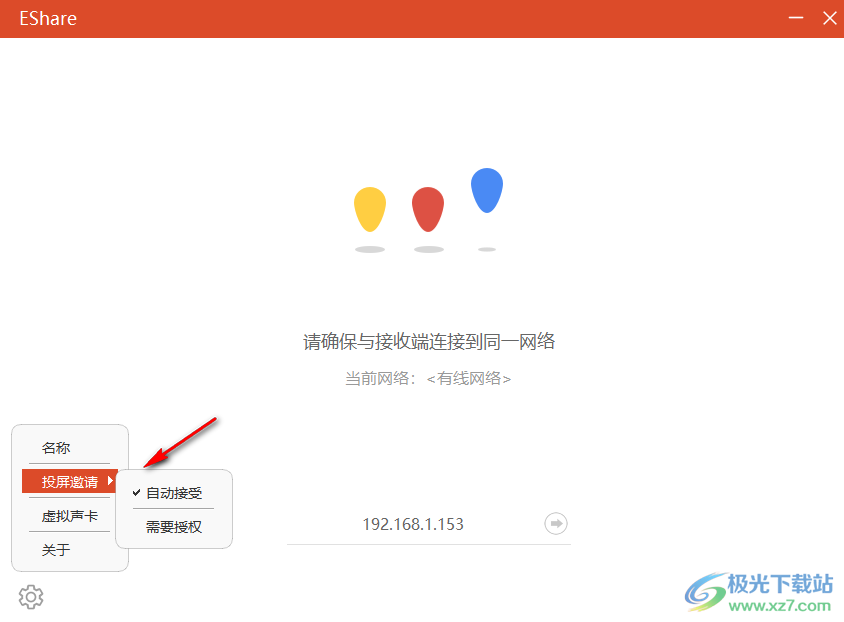Choose 投屏邀请 in the menu
The image size is (844, 622).
69,480
